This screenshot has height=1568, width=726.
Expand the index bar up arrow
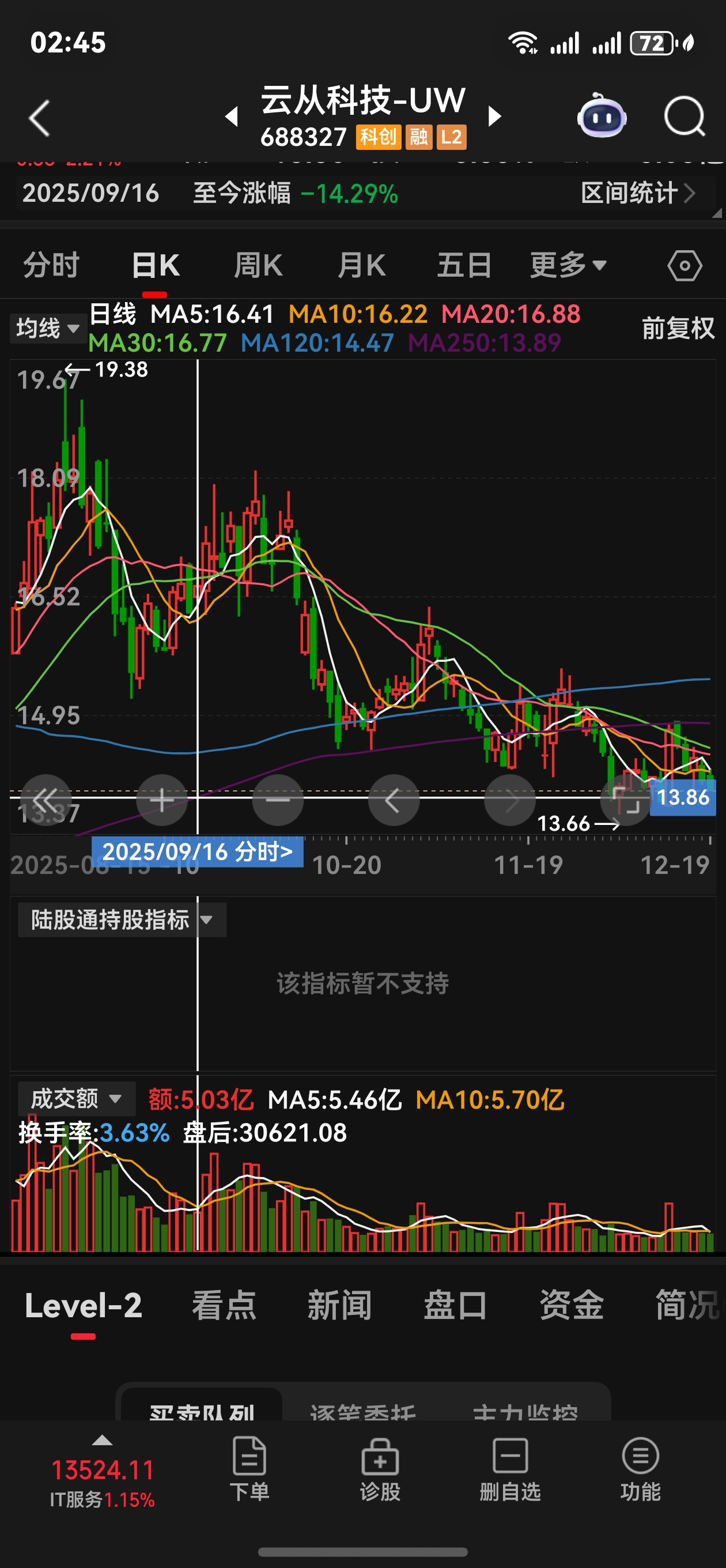point(102,1440)
